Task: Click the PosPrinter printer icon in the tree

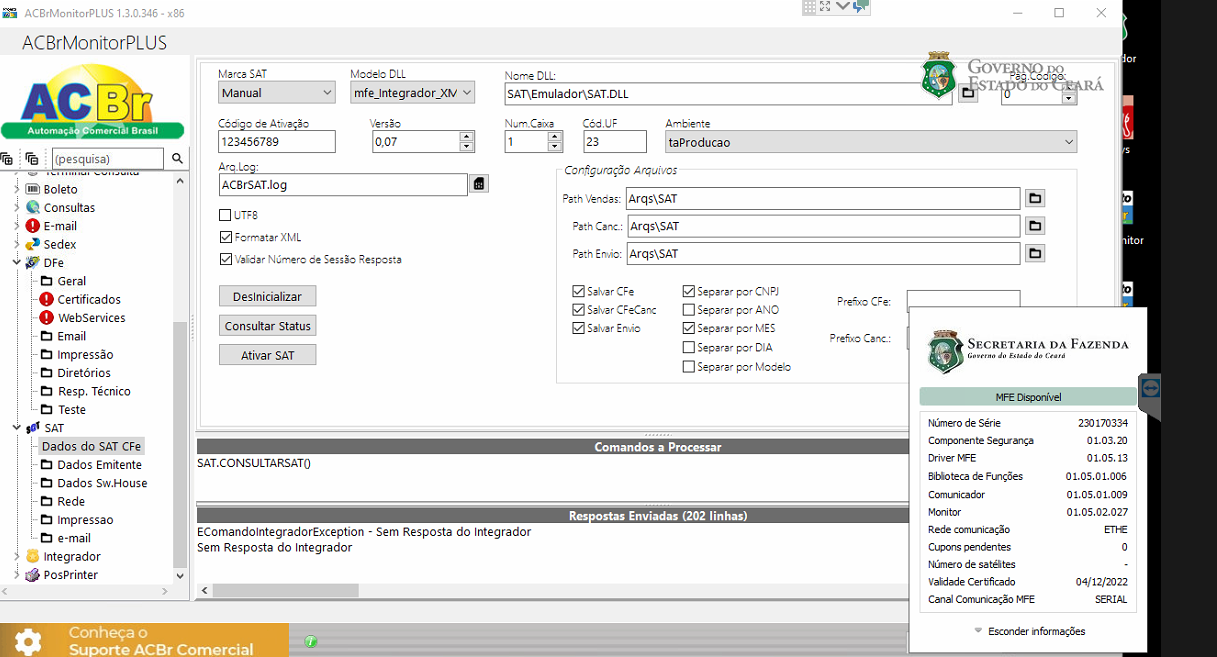Action: click(33, 575)
